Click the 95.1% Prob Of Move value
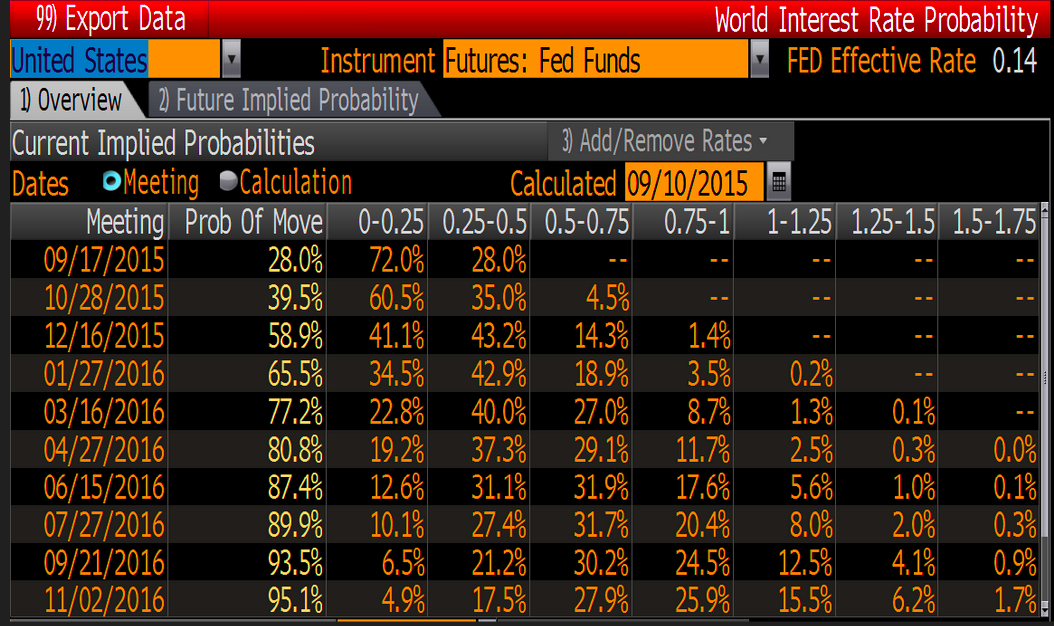 coord(296,600)
